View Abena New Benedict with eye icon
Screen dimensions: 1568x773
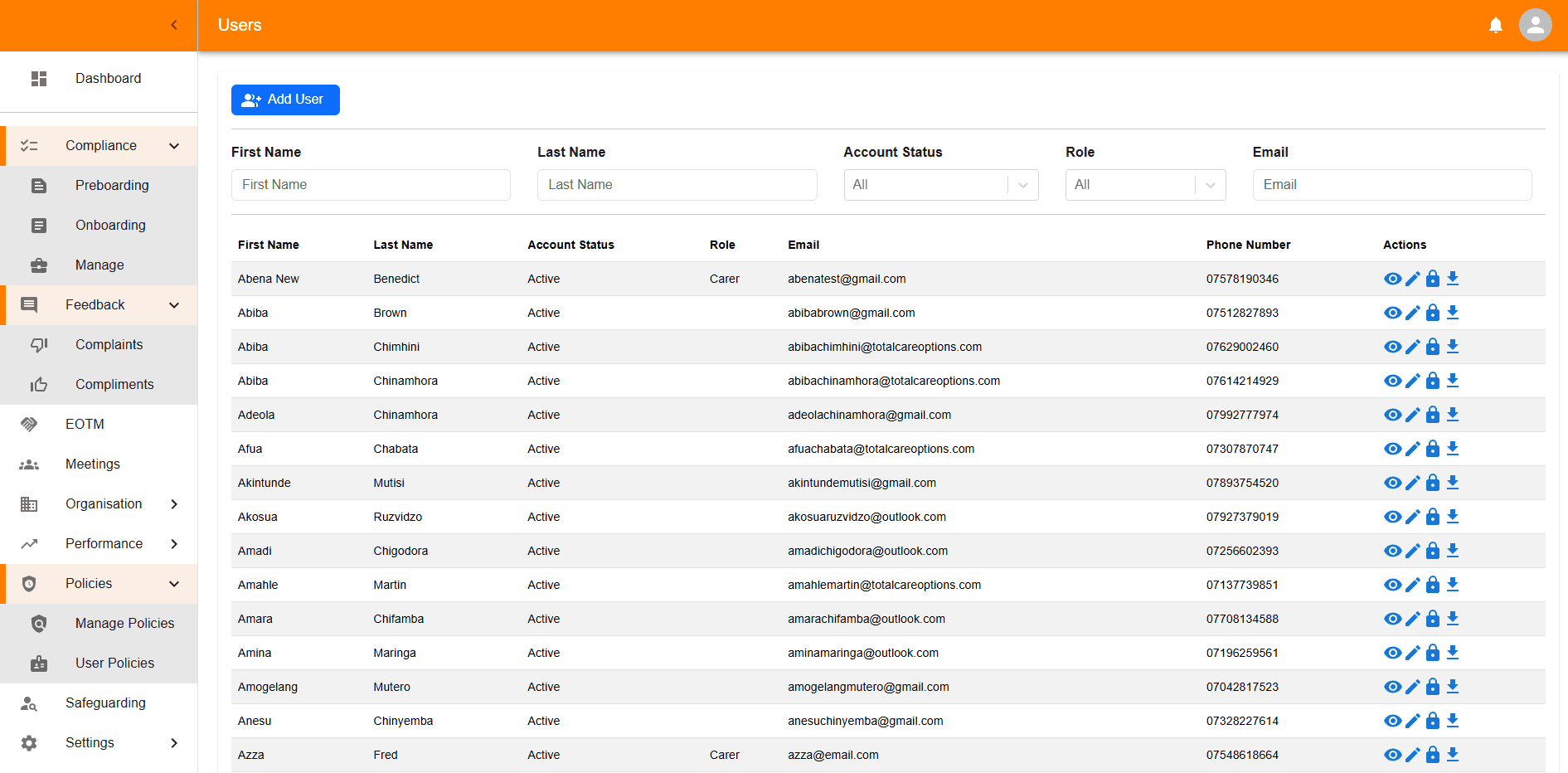[1393, 279]
